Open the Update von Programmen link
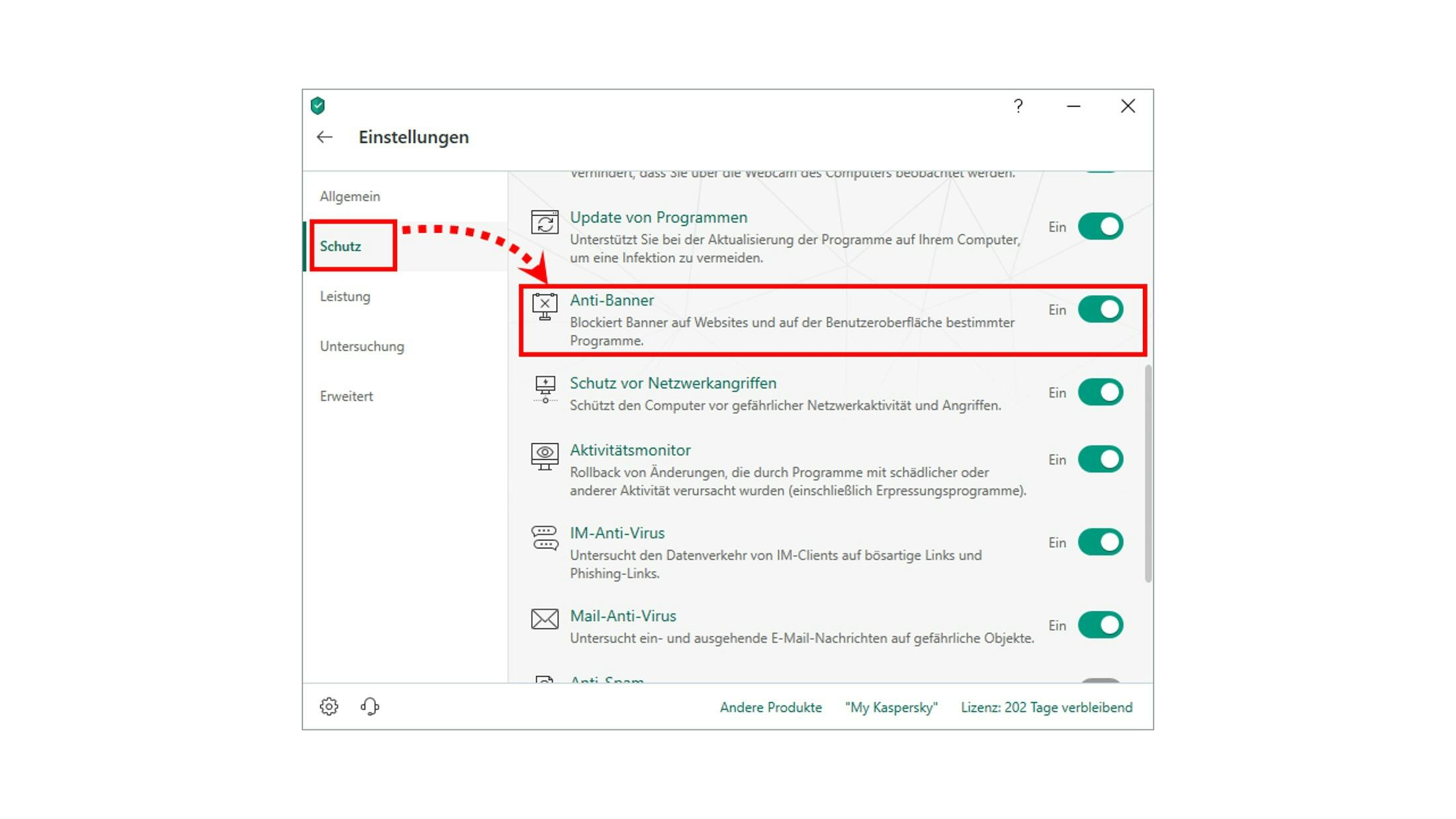This screenshot has height=819, width=1456. pyautogui.click(x=659, y=217)
